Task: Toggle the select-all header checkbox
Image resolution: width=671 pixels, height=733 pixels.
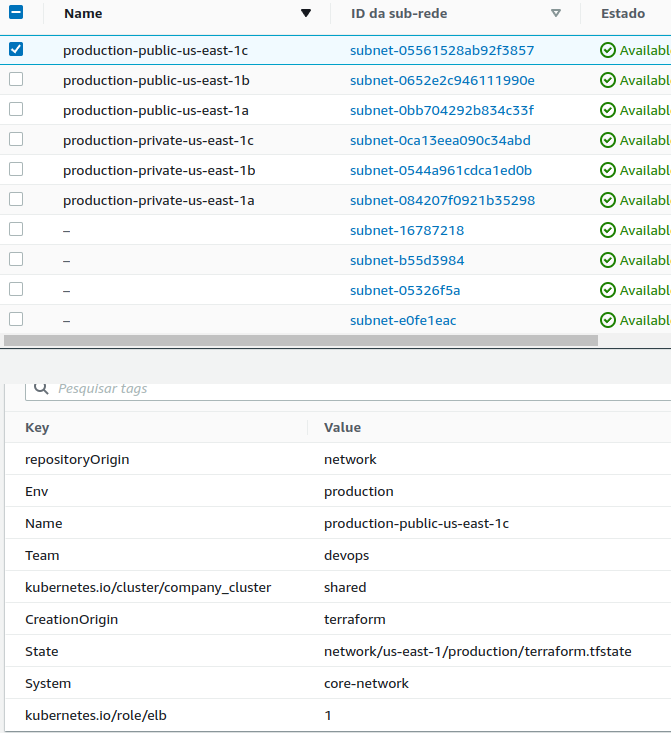Action: [16, 14]
